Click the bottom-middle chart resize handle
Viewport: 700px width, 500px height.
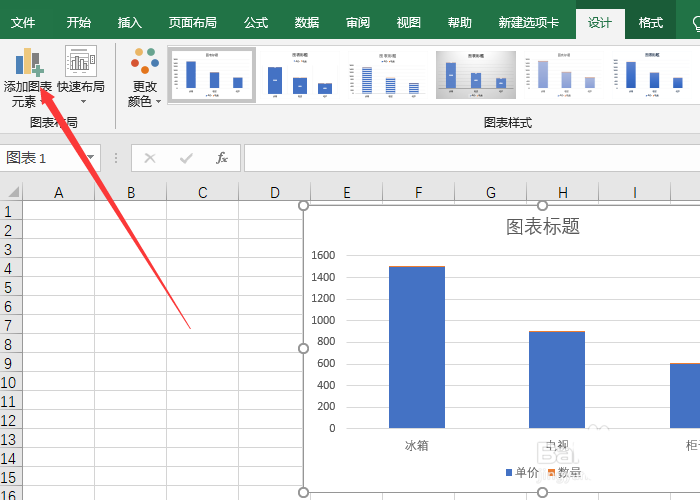542,492
